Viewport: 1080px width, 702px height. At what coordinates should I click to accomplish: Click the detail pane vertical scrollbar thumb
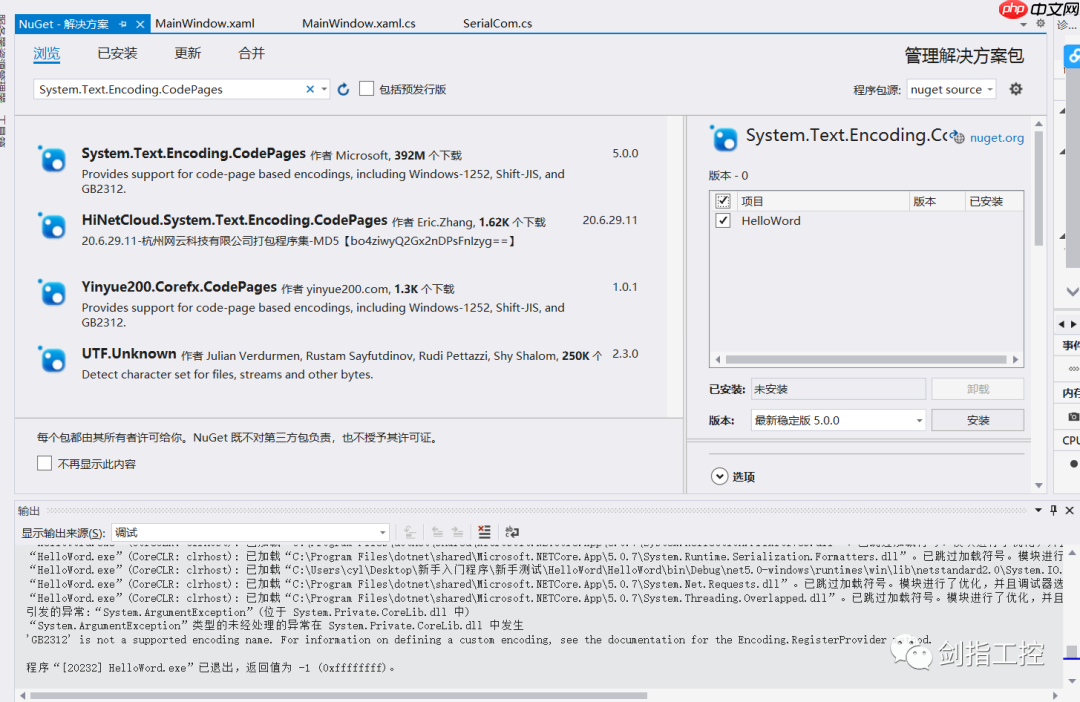pyautogui.click(x=1039, y=188)
